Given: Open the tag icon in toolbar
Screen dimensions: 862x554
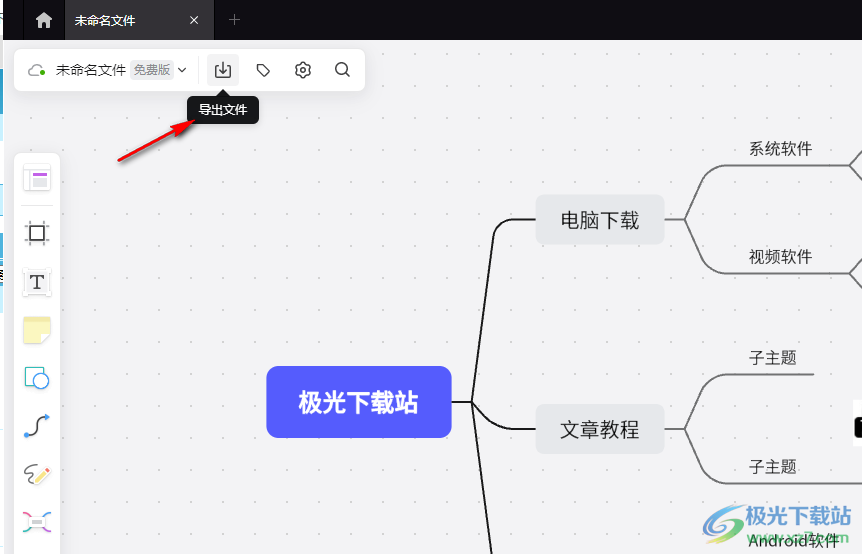Looking at the screenshot, I should (263, 70).
